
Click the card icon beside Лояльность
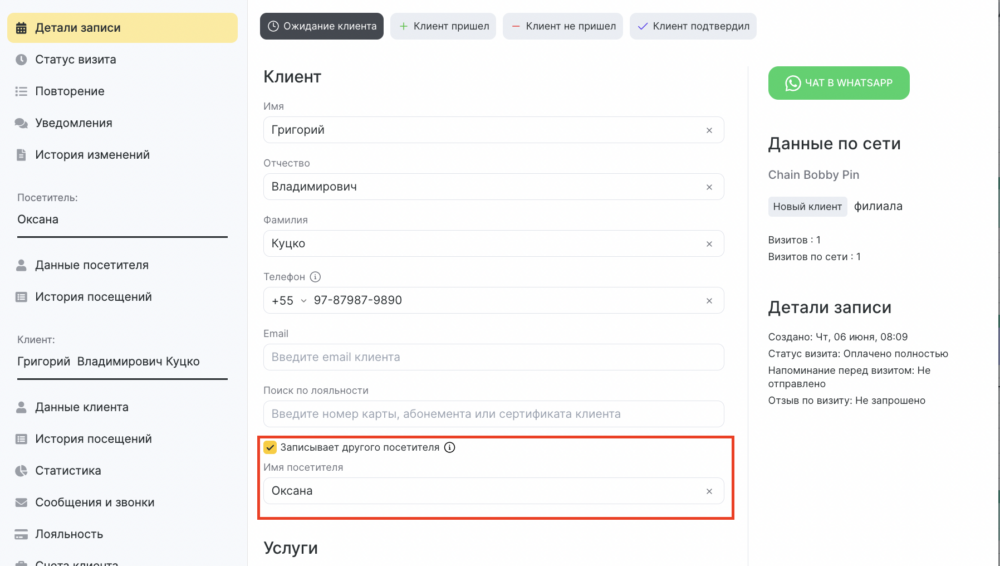[21, 534]
